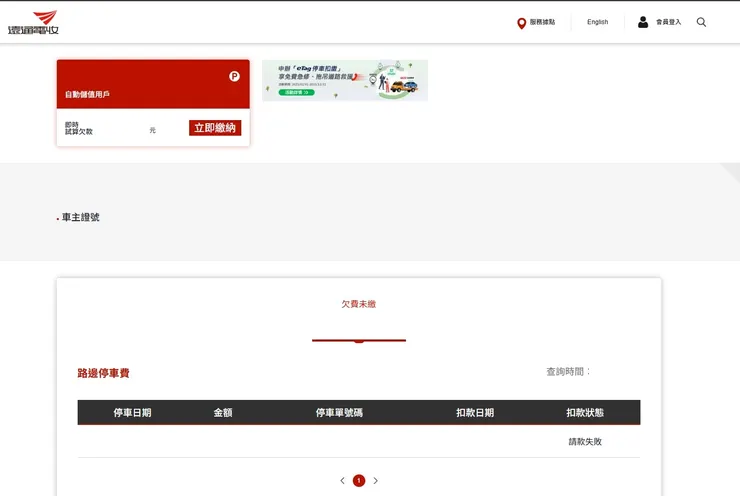The width and height of the screenshot is (740, 496).
Task: Click the 自動儲值用戶 text on card
Action: tap(87, 94)
